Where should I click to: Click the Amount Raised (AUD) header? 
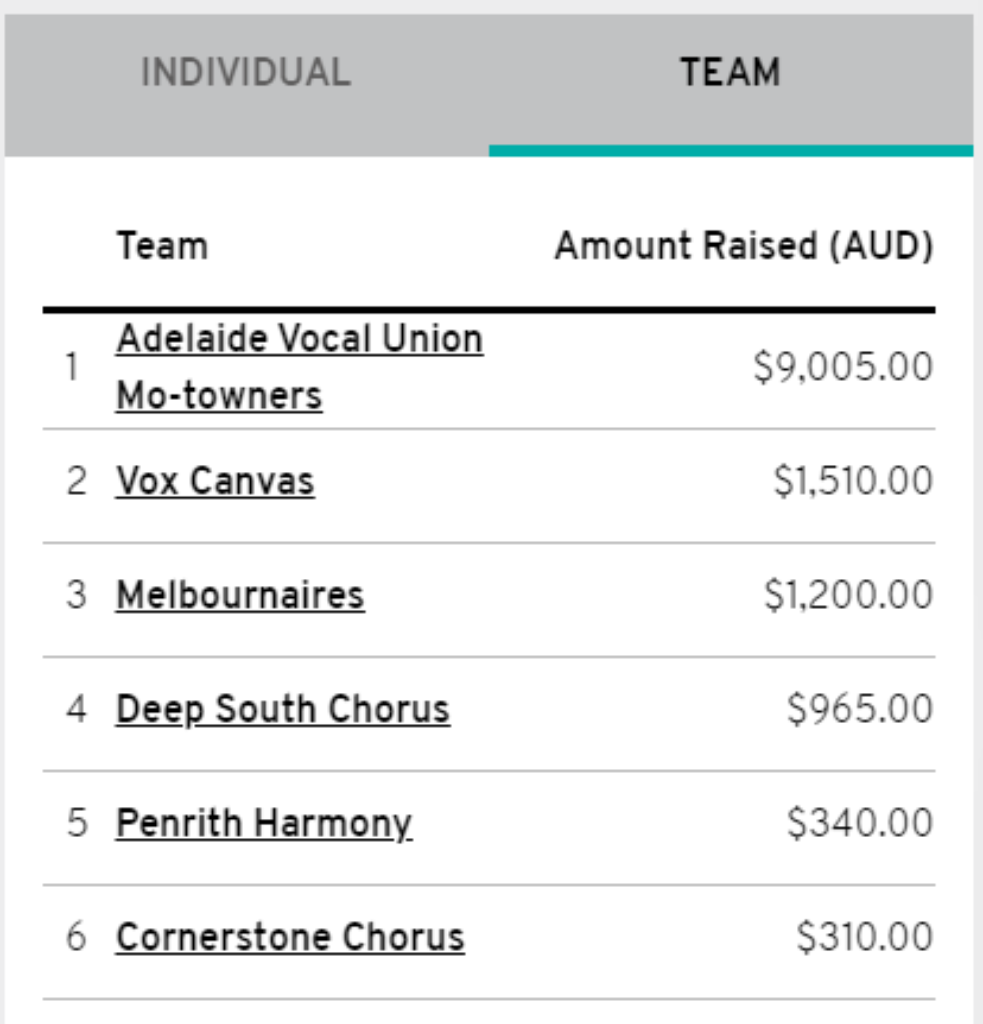click(745, 246)
